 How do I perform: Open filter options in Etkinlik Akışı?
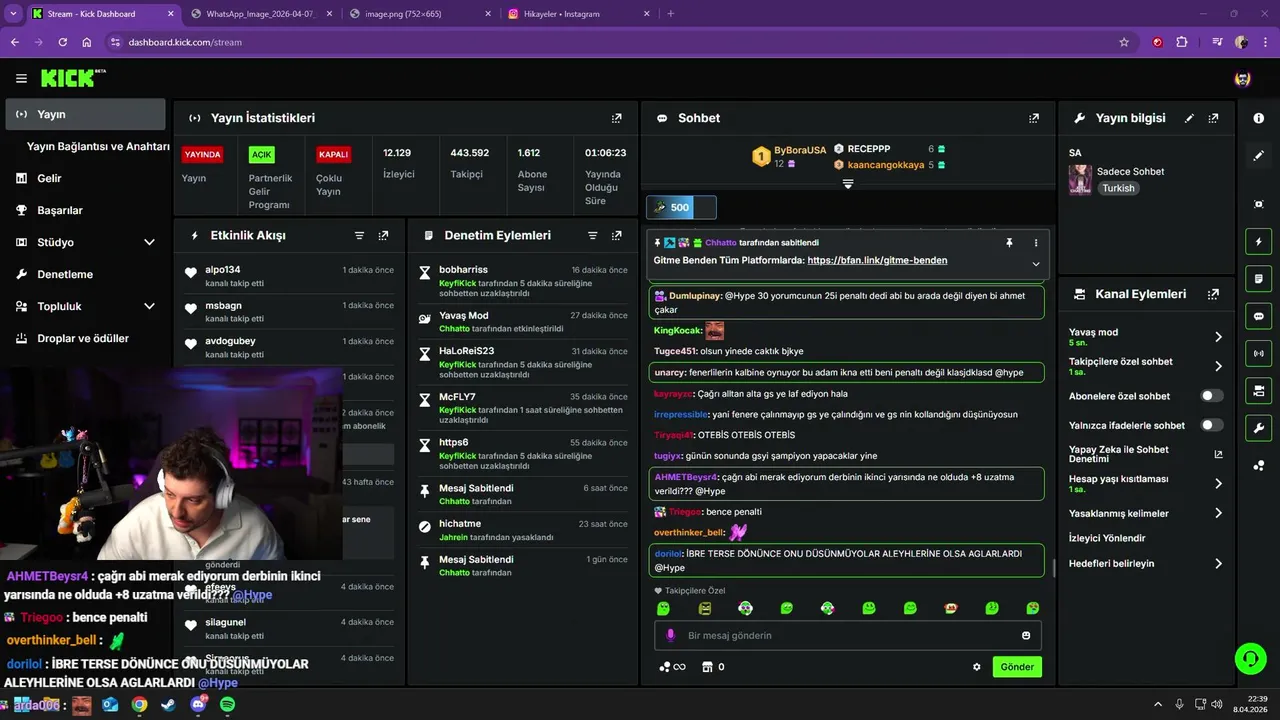point(359,236)
